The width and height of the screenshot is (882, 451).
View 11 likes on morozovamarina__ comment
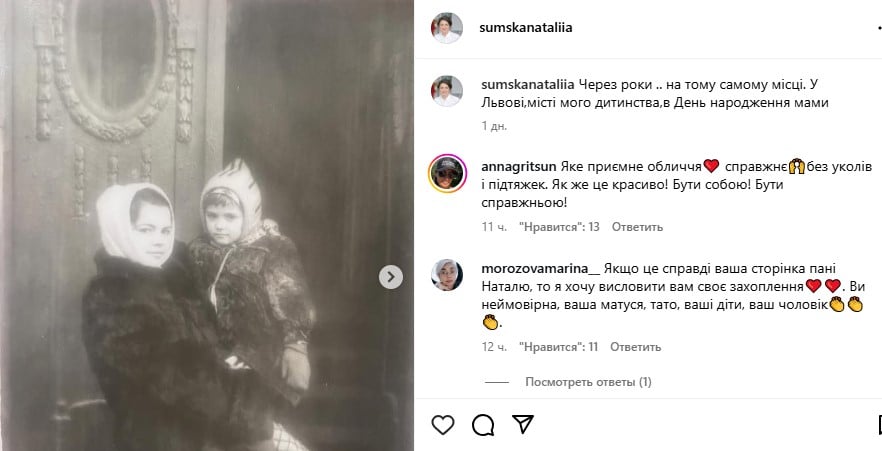(558, 347)
